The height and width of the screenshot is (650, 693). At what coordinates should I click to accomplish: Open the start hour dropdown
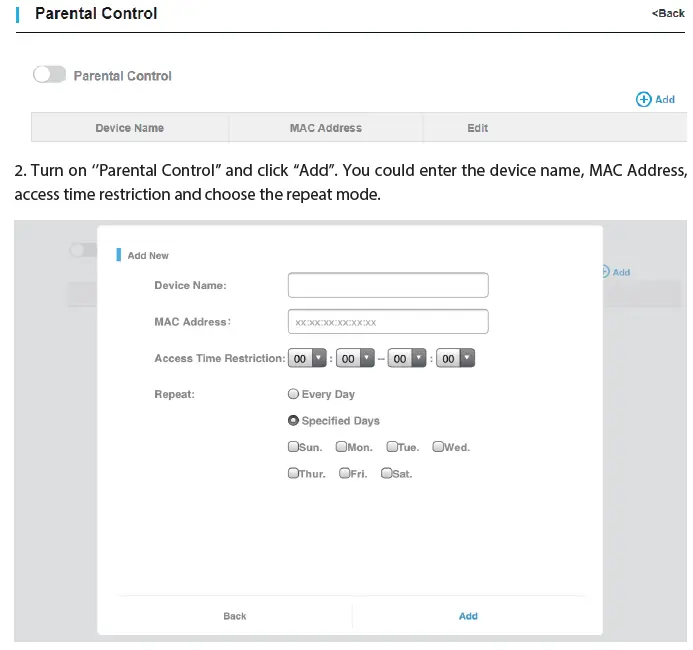coord(307,358)
